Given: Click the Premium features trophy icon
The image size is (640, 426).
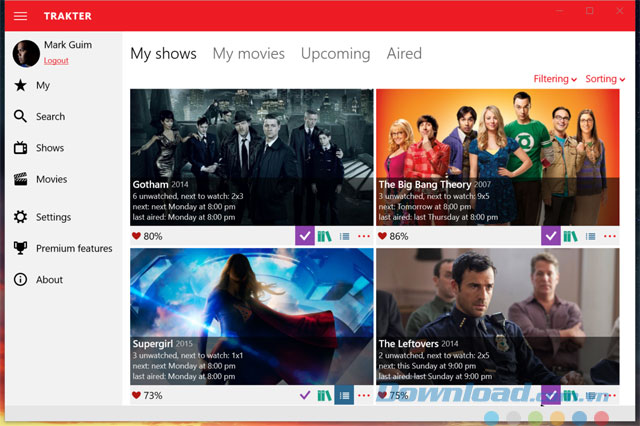Looking at the screenshot, I should coord(20,248).
